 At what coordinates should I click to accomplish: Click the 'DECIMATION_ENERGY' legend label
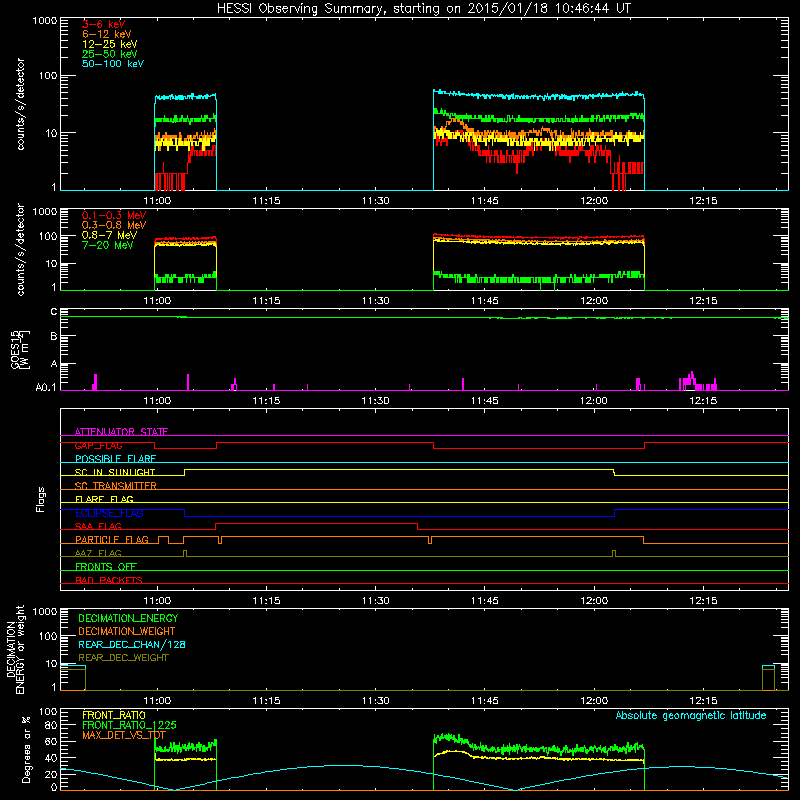click(x=128, y=618)
